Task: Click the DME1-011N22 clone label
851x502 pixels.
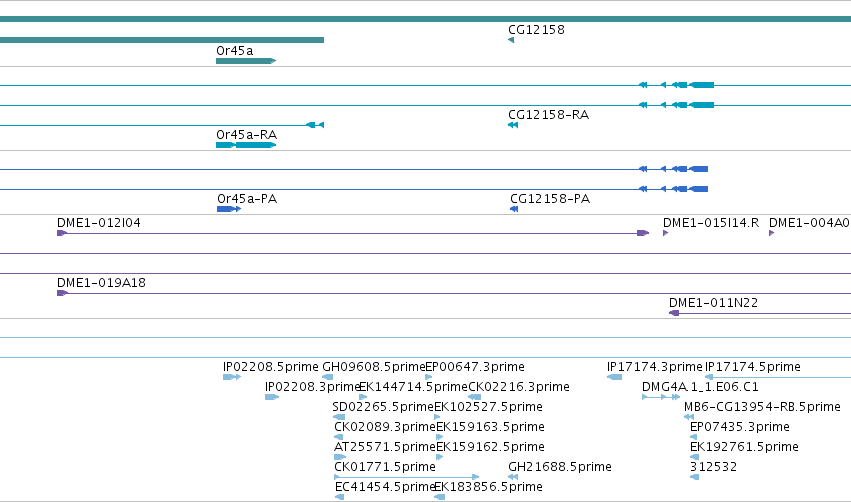Action: 713,303
